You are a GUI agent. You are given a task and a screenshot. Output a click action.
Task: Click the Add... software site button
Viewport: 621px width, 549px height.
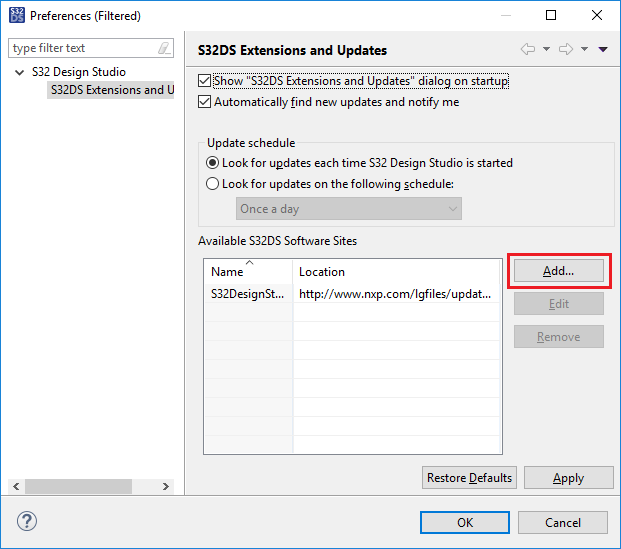558,271
